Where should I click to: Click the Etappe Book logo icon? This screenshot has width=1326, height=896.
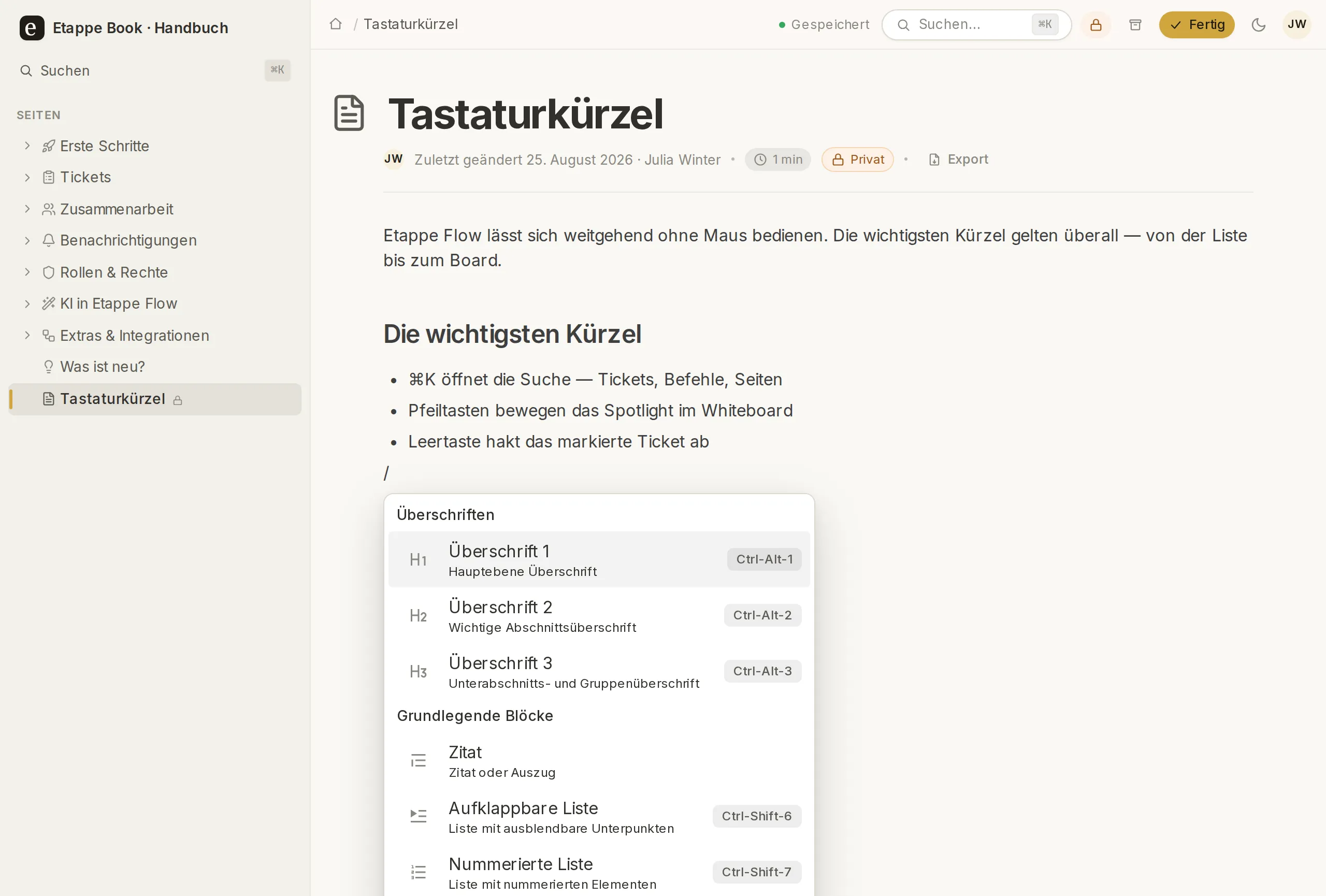coord(32,27)
